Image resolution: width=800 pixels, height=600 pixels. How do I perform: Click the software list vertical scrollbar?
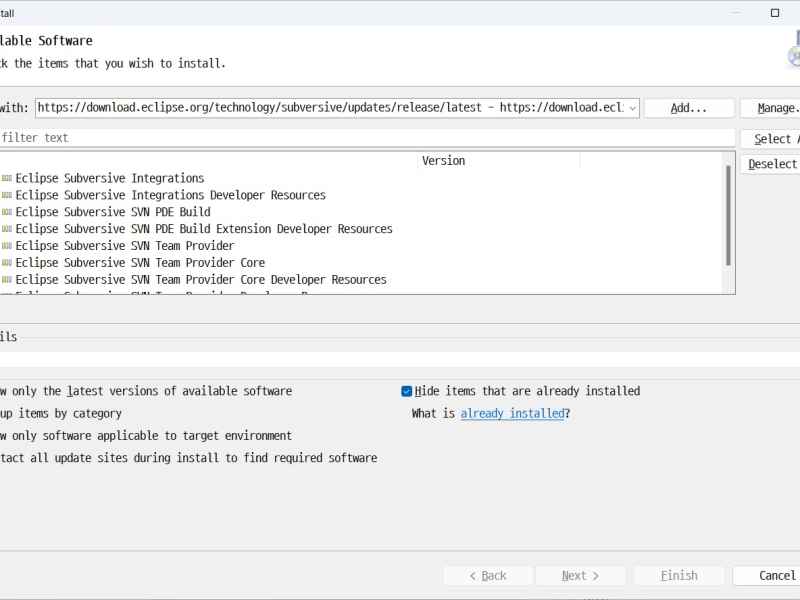point(728,215)
